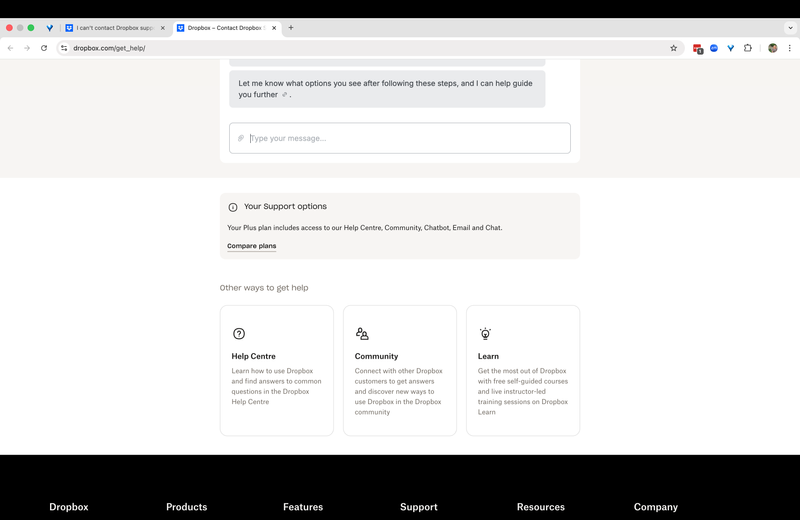The image size is (800, 520).
Task: Click the info icon beside Your Support options
Action: [233, 207]
